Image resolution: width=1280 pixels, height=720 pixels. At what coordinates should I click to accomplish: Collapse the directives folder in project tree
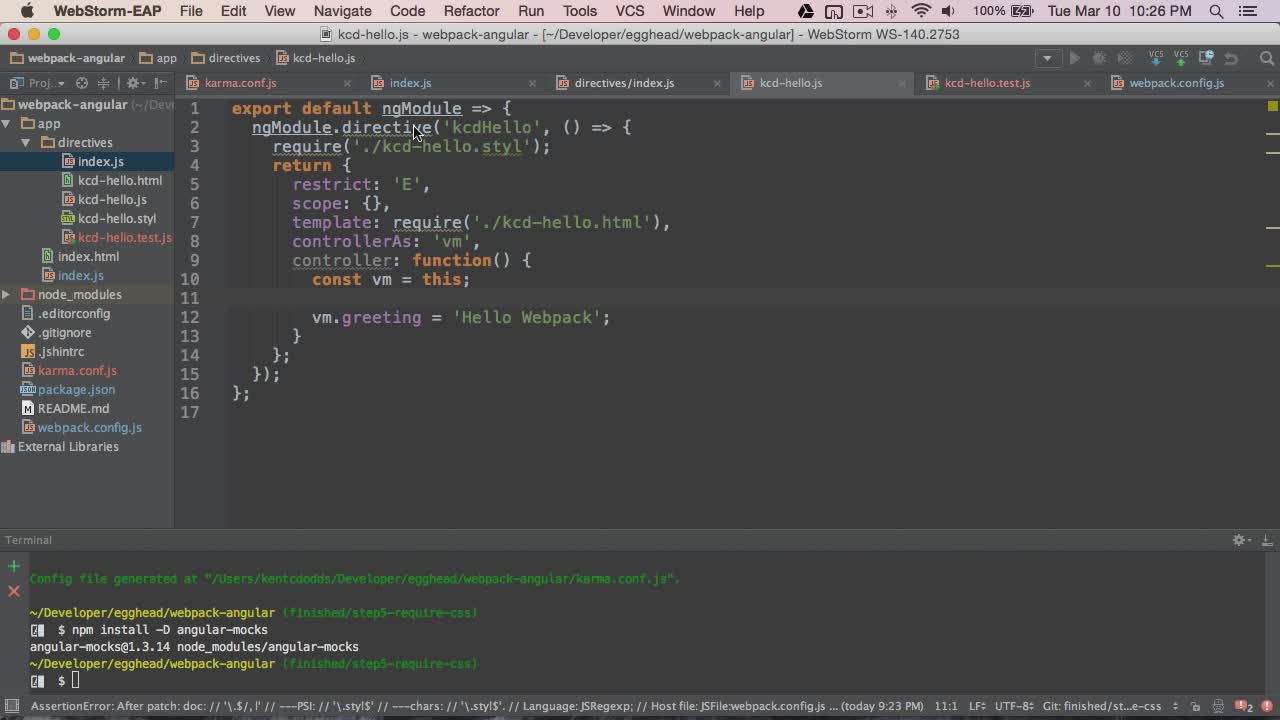[26, 142]
